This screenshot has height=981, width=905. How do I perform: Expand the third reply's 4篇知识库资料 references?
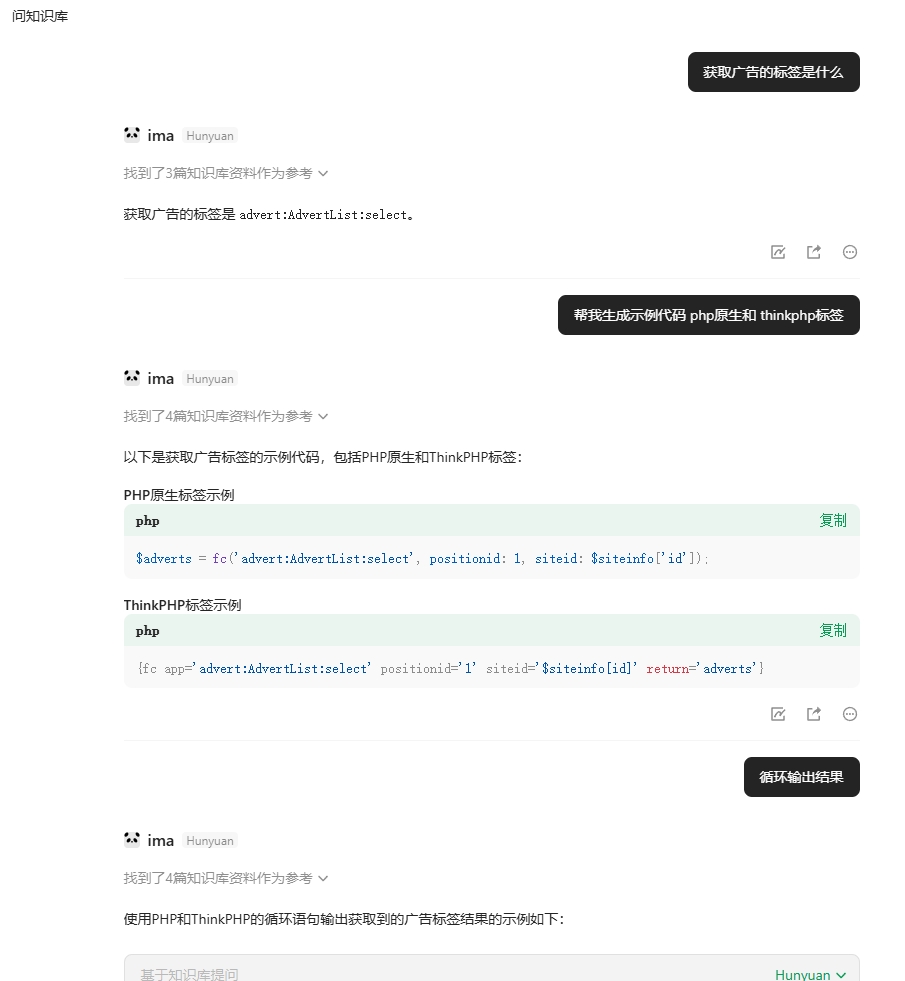pyautogui.click(x=226, y=878)
